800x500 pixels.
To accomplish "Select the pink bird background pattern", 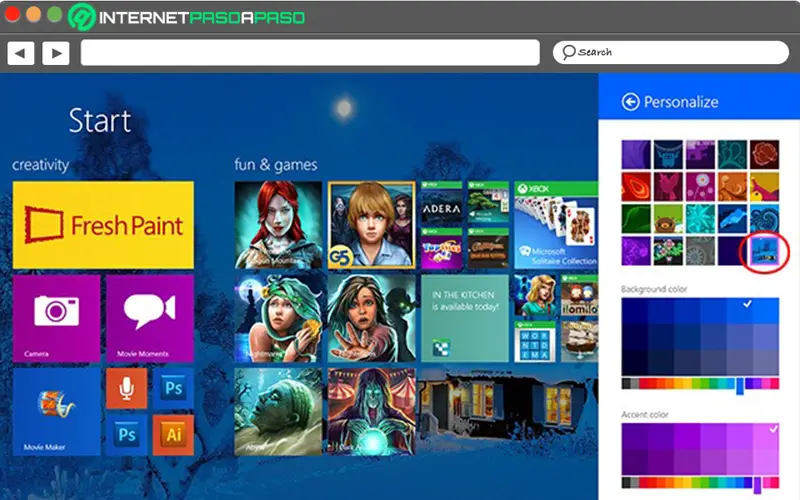I will pyautogui.click(x=668, y=187).
